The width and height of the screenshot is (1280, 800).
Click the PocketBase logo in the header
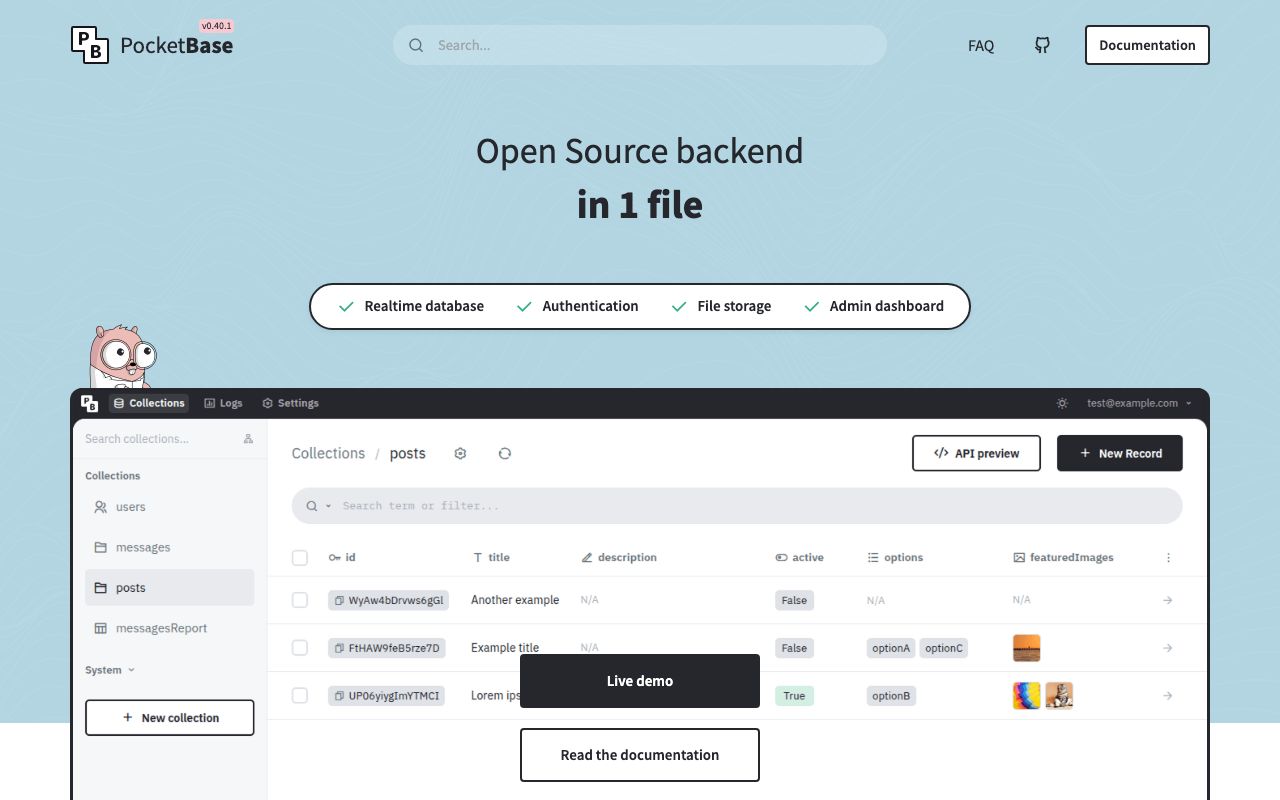point(152,45)
